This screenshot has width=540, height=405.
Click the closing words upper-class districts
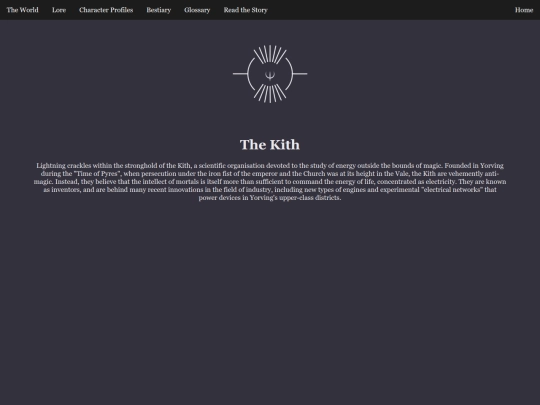point(310,198)
